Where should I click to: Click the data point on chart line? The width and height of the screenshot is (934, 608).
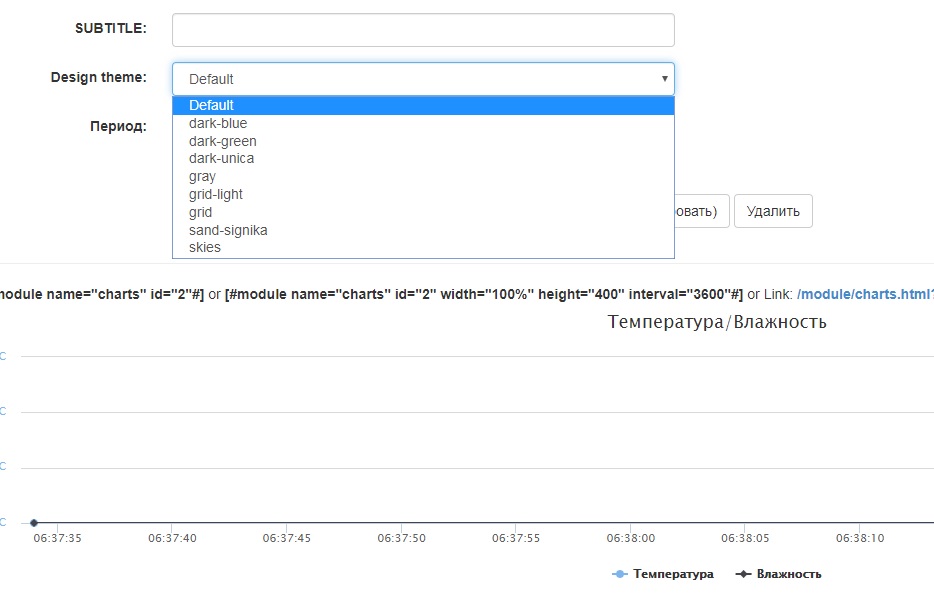(34, 522)
